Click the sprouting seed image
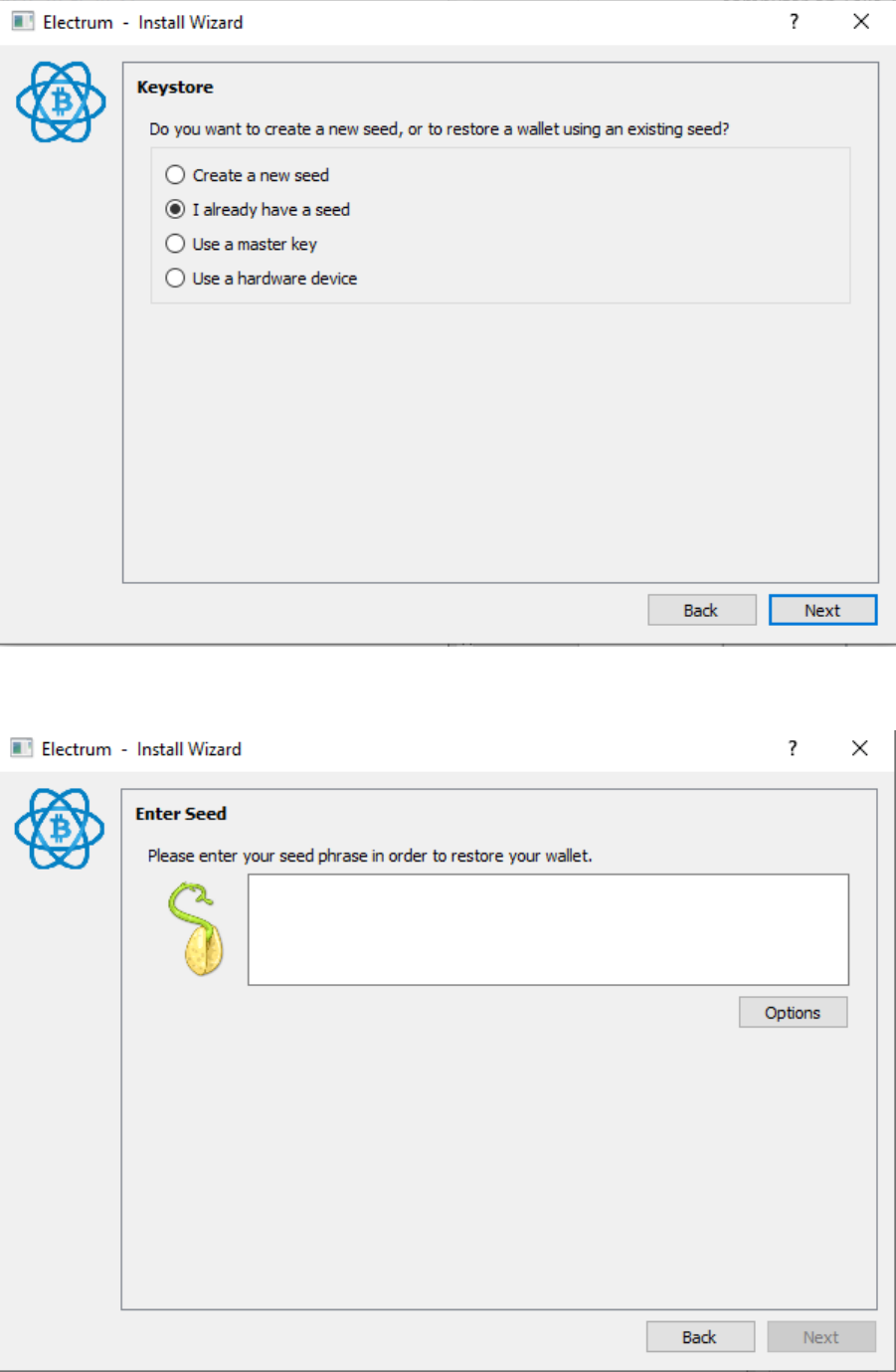Screen dimensions: 896x1372 coord(198,930)
